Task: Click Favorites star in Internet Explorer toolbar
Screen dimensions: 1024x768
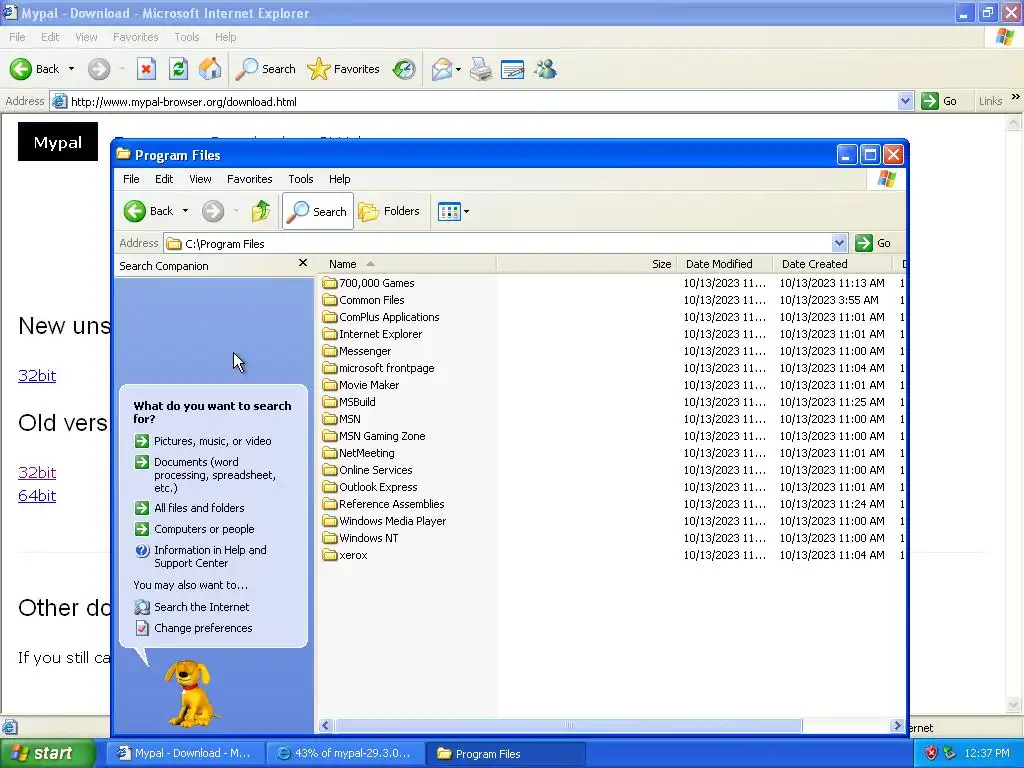Action: tap(344, 69)
